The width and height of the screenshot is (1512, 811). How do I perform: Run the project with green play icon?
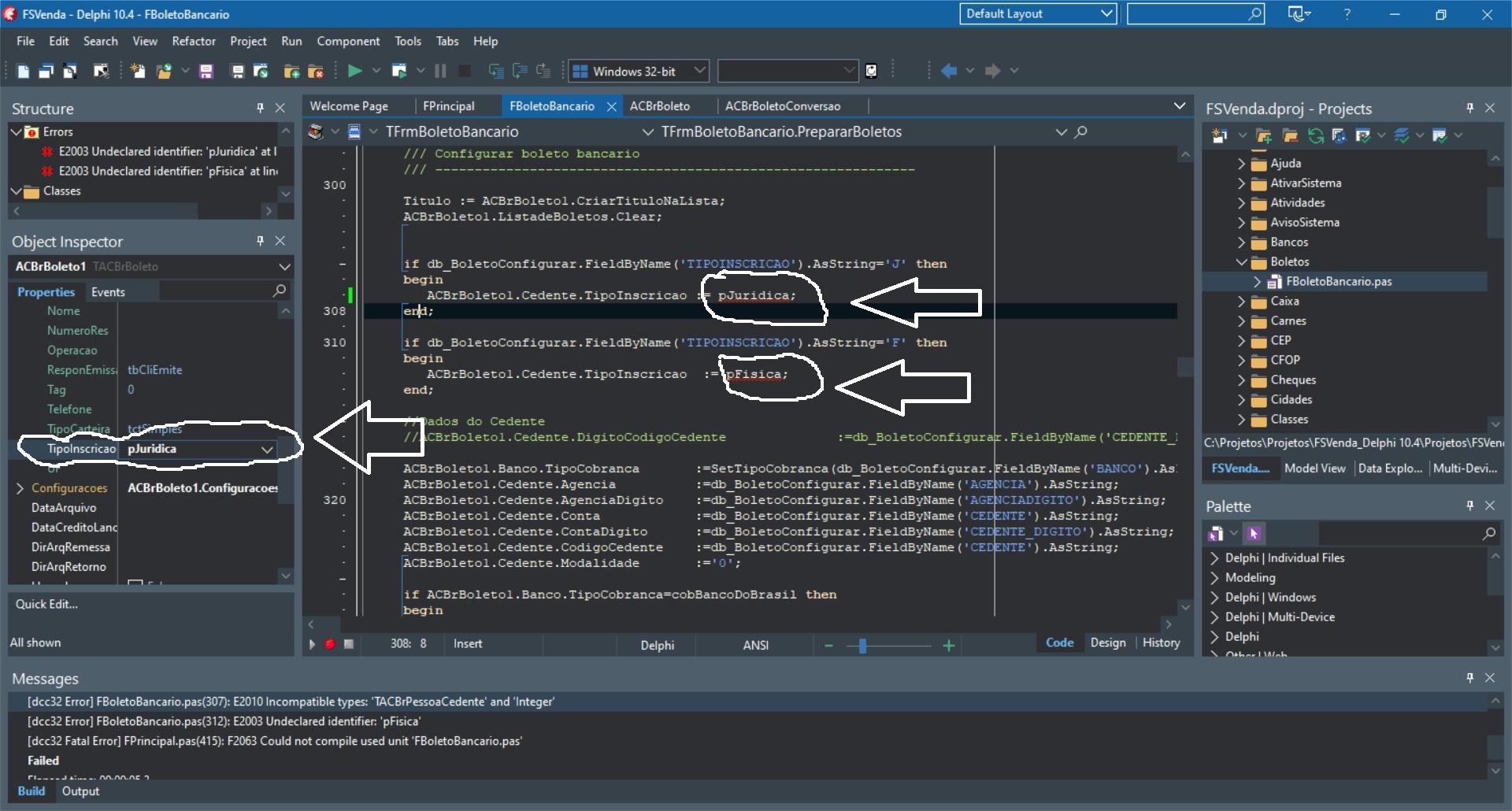pyautogui.click(x=354, y=71)
